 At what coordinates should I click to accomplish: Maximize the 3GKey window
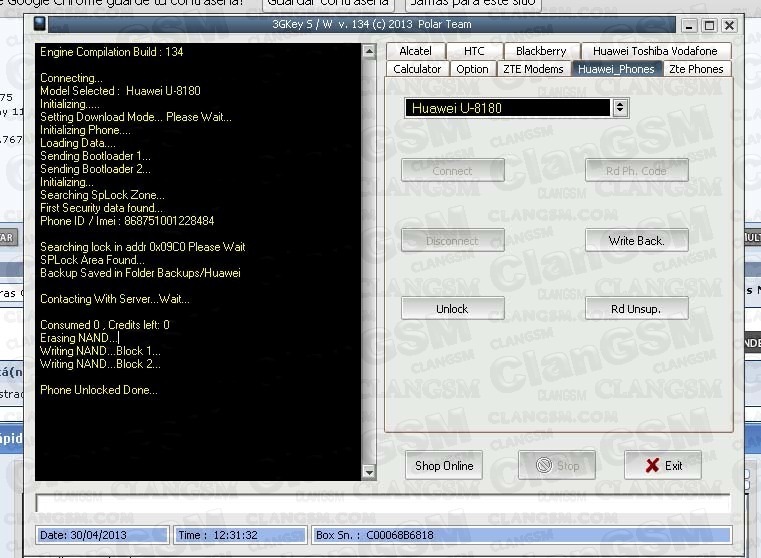pyautogui.click(x=709, y=25)
